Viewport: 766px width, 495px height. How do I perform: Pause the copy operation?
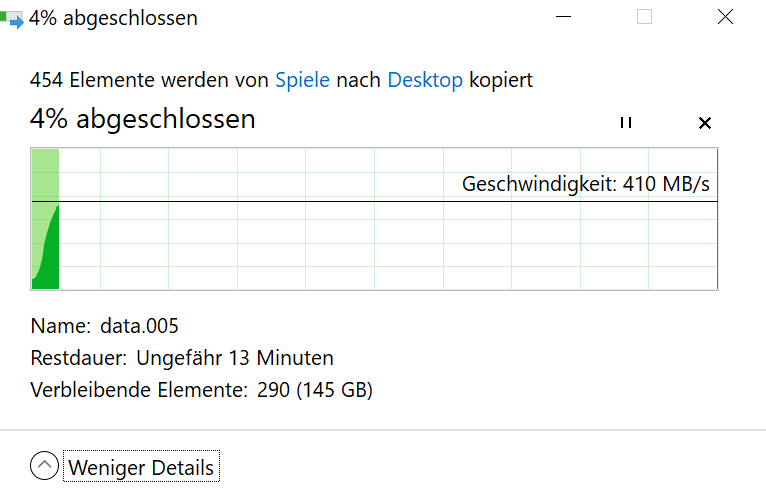[626, 122]
